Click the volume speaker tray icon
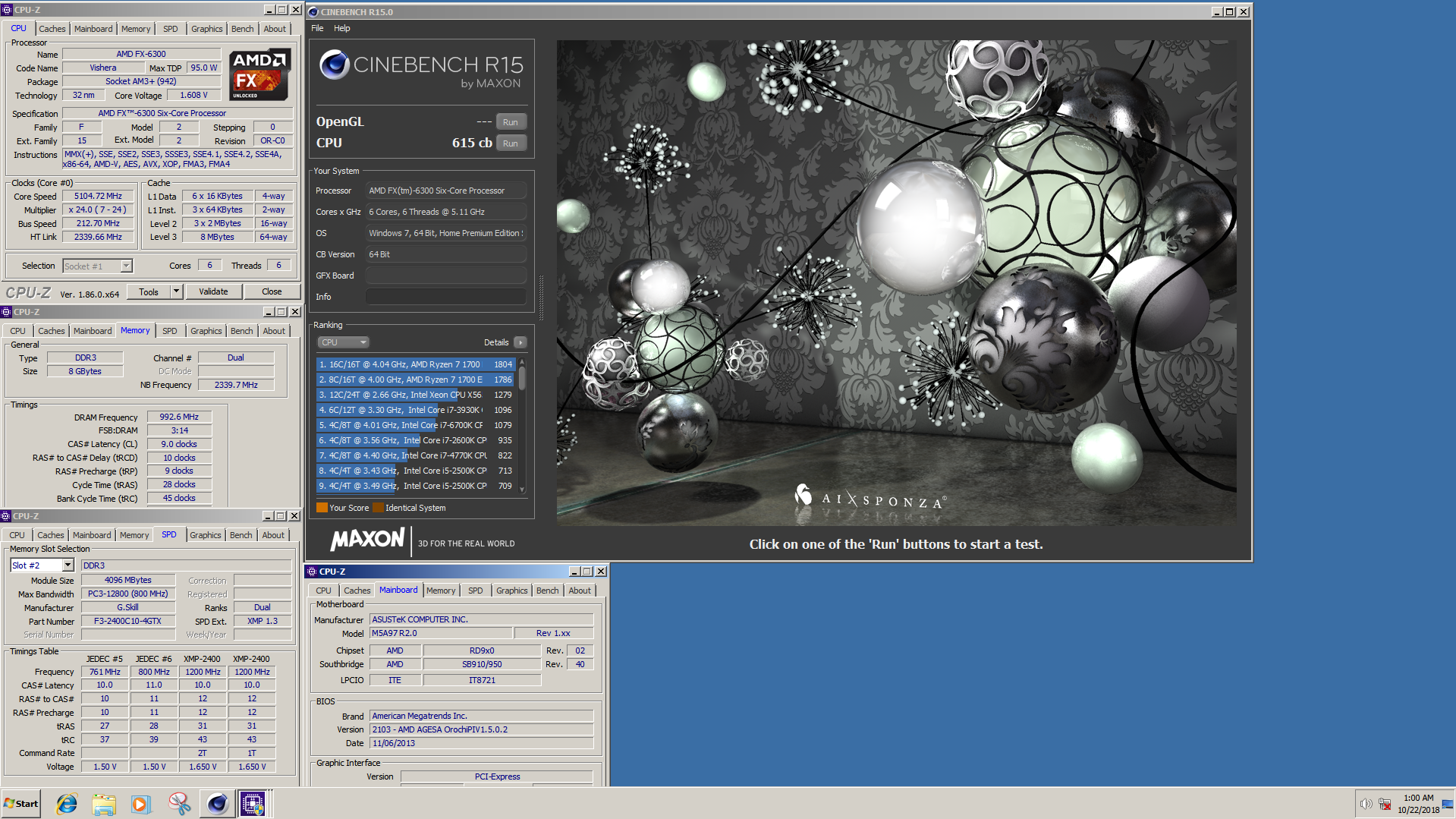The width and height of the screenshot is (1456, 819). click(1366, 804)
